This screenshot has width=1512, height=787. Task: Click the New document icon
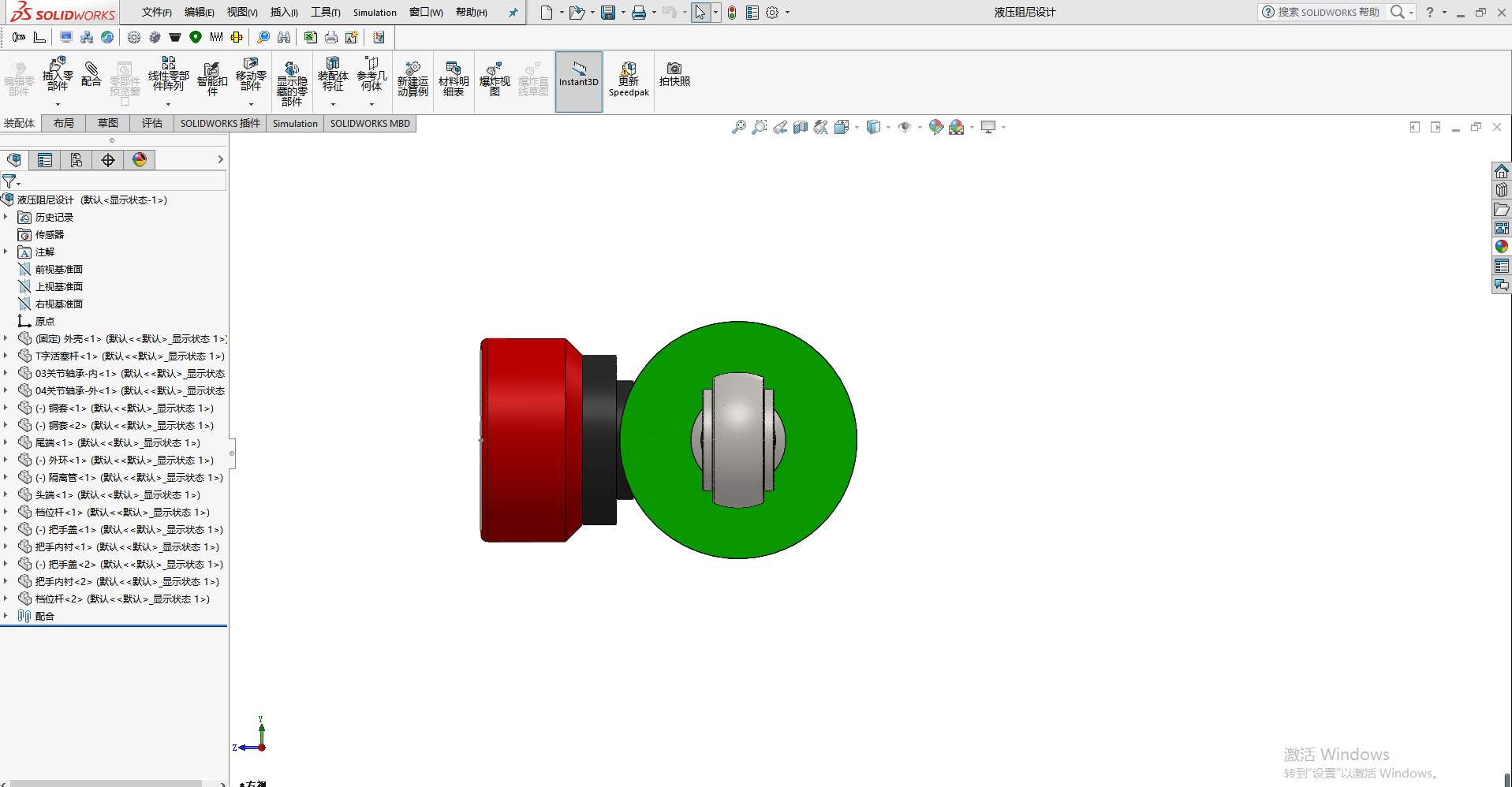coord(547,13)
